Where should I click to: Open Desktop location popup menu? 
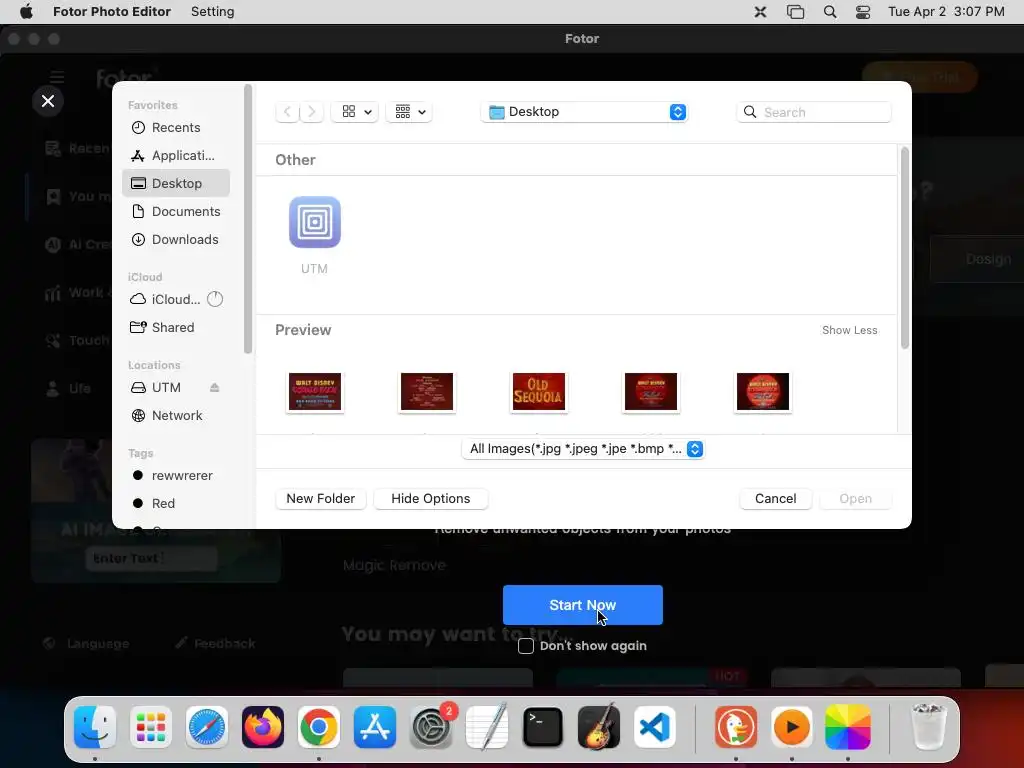click(x=584, y=112)
